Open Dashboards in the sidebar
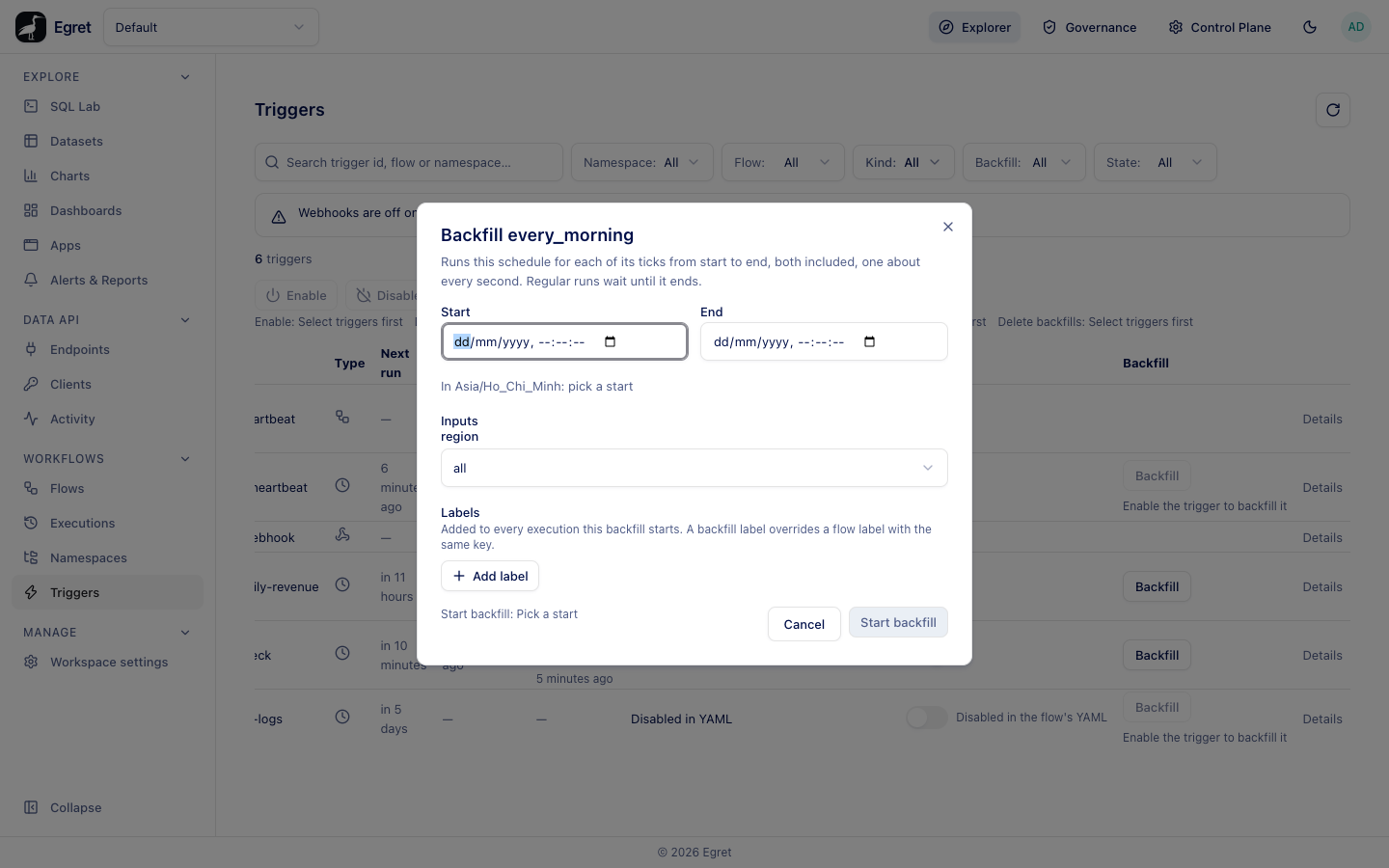The height and width of the screenshot is (868, 1389). 108,211
